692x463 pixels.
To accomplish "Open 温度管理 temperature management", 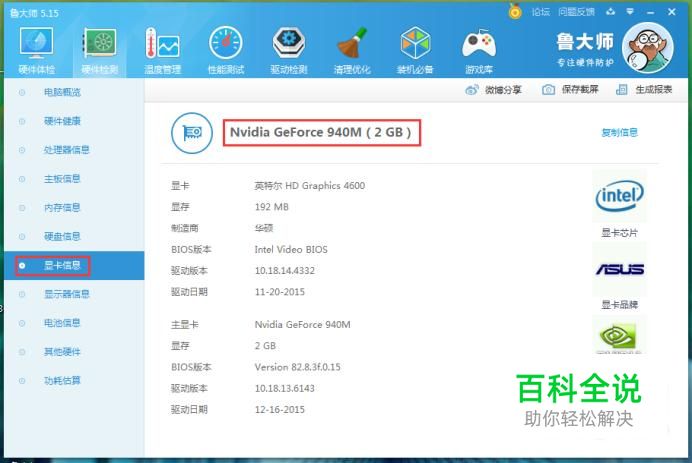I will pyautogui.click(x=162, y=50).
